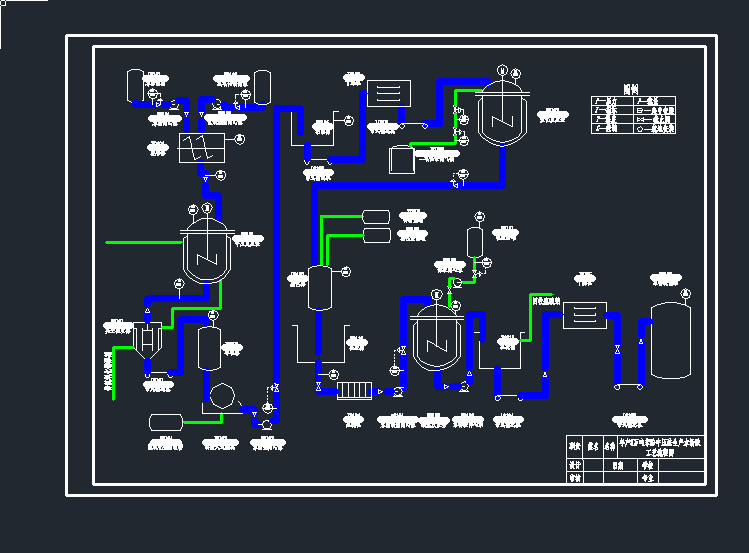This screenshot has height=553, width=749.
Task: Click the lower-center jacketed reactor vessel
Action: coord(436,338)
